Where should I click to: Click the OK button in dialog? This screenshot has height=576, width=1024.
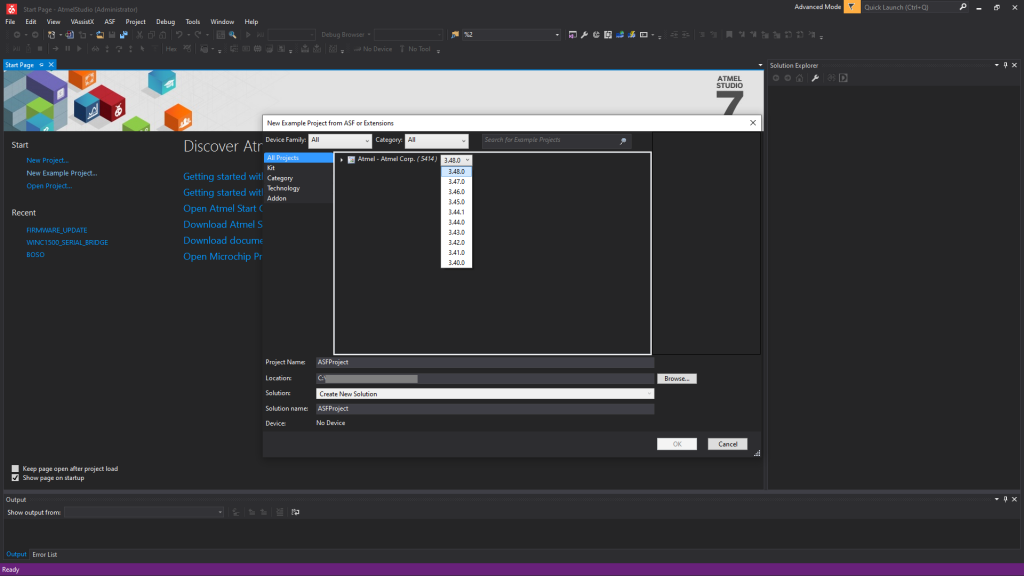click(x=677, y=444)
